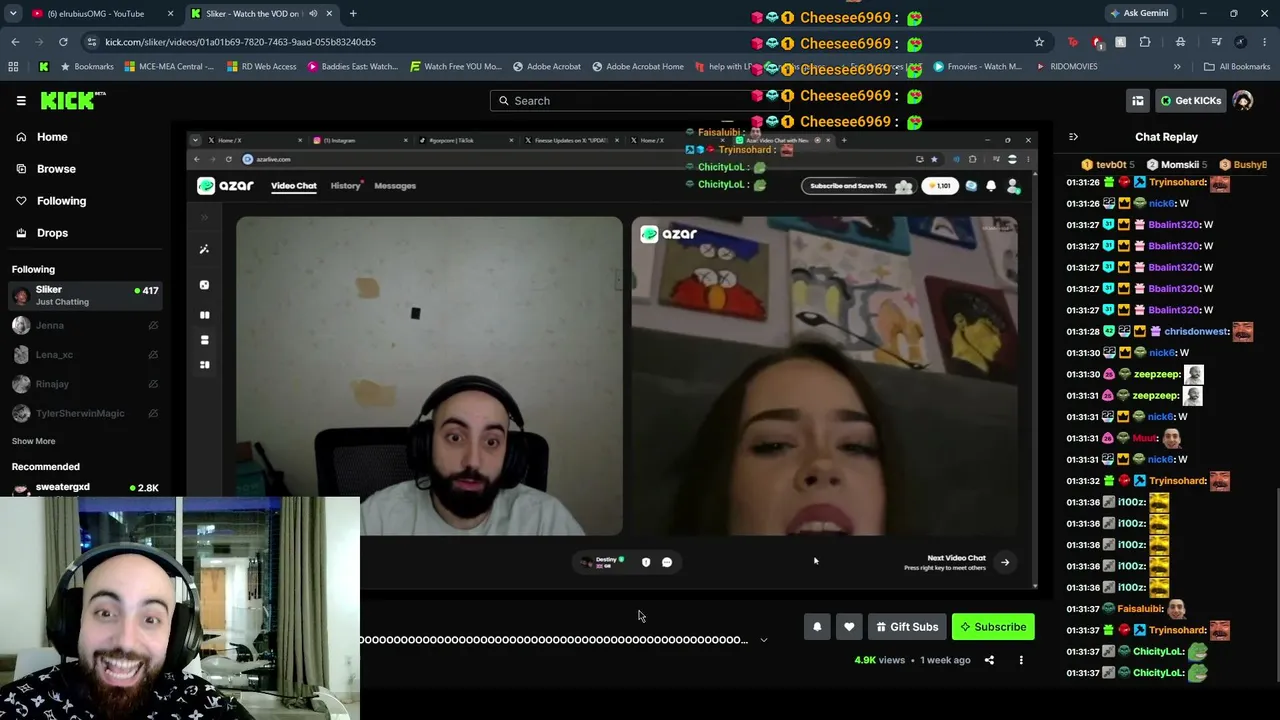Screen dimensions: 1280x720
Task: Open the VOD more options menu
Action: [x=1021, y=660]
